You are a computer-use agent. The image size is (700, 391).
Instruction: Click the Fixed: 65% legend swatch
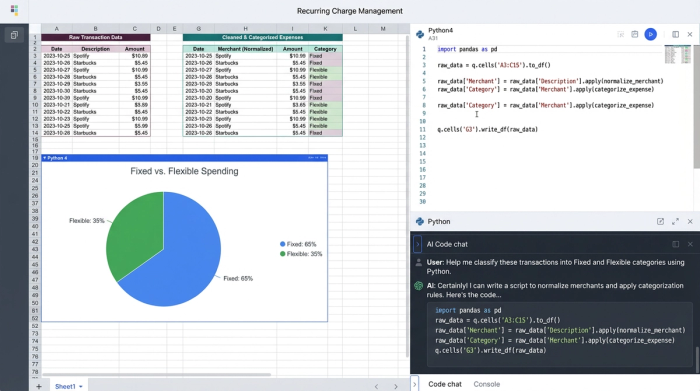pos(282,244)
